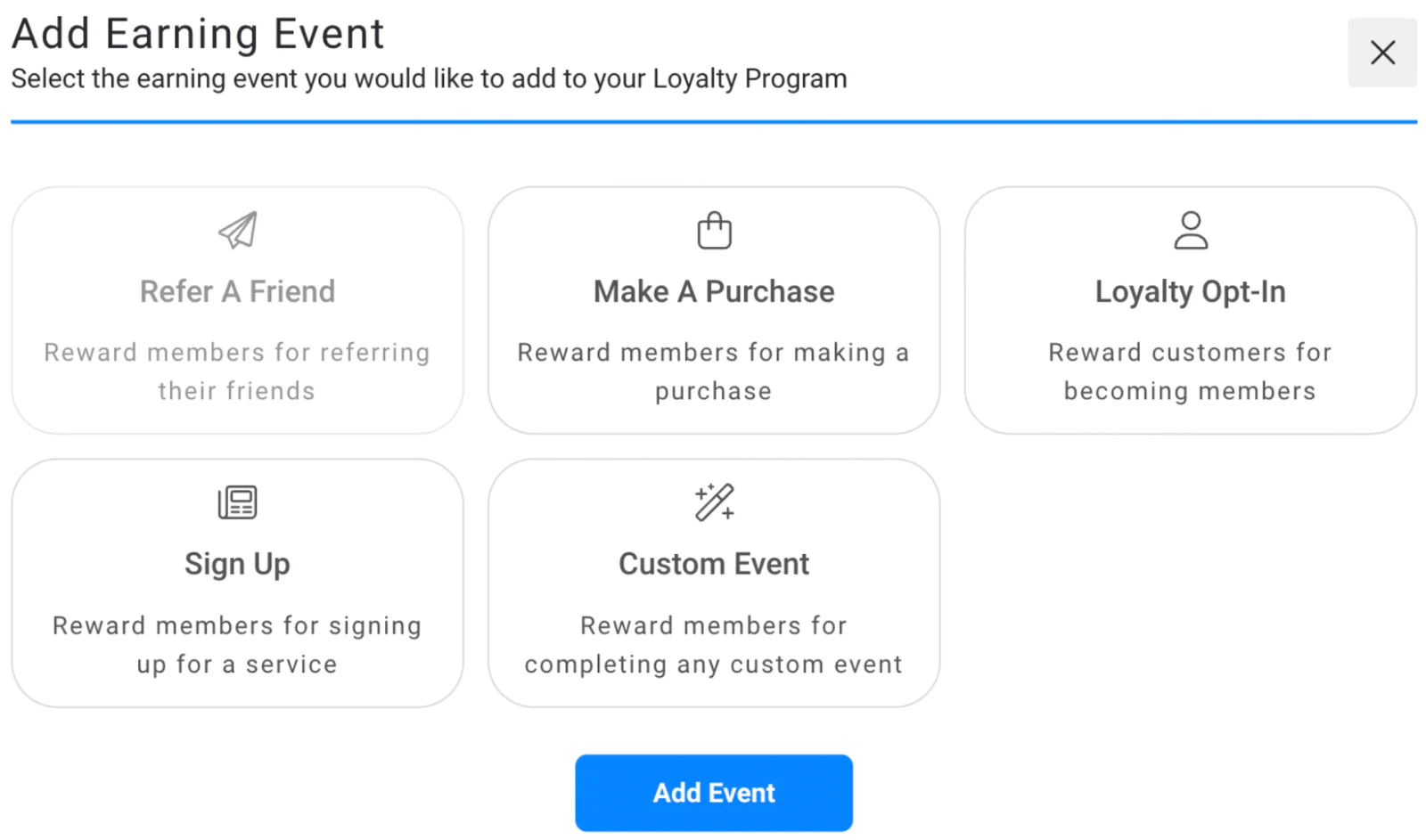1426x840 pixels.
Task: Click the person icon above Loyalty Opt-In
Action: (x=1190, y=229)
